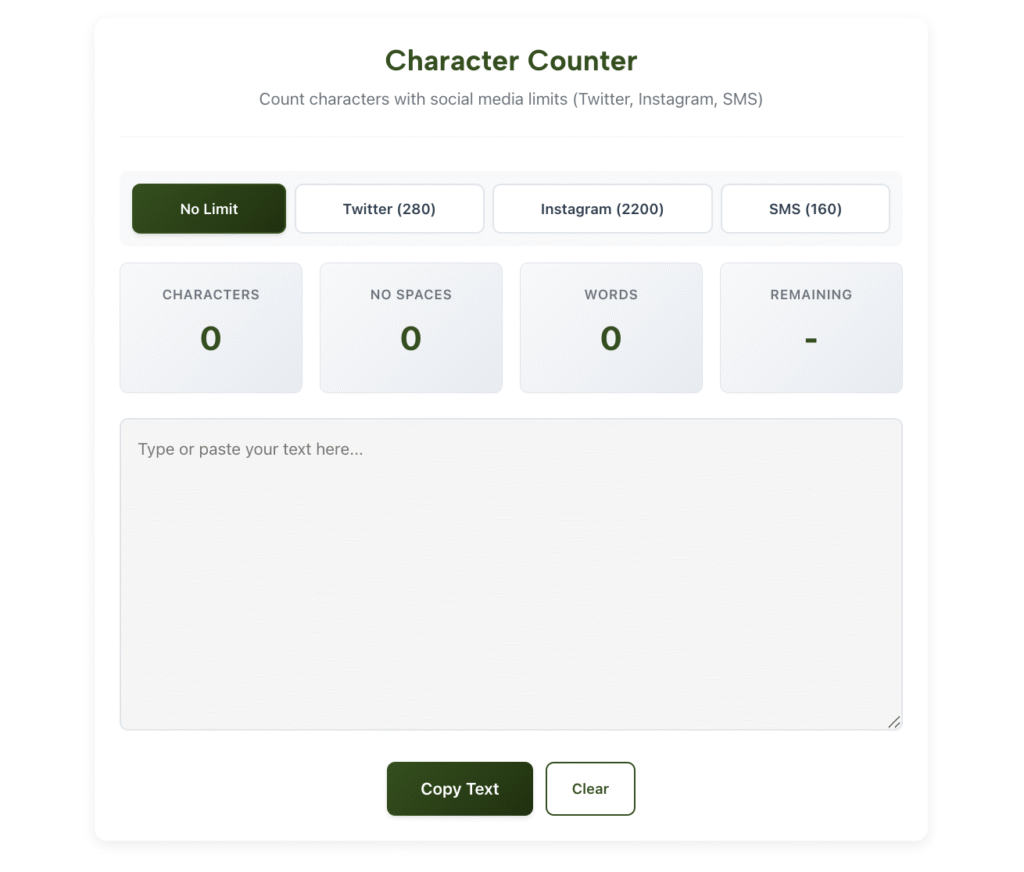
Task: Select the Twitter (280) character limit
Action: click(389, 208)
